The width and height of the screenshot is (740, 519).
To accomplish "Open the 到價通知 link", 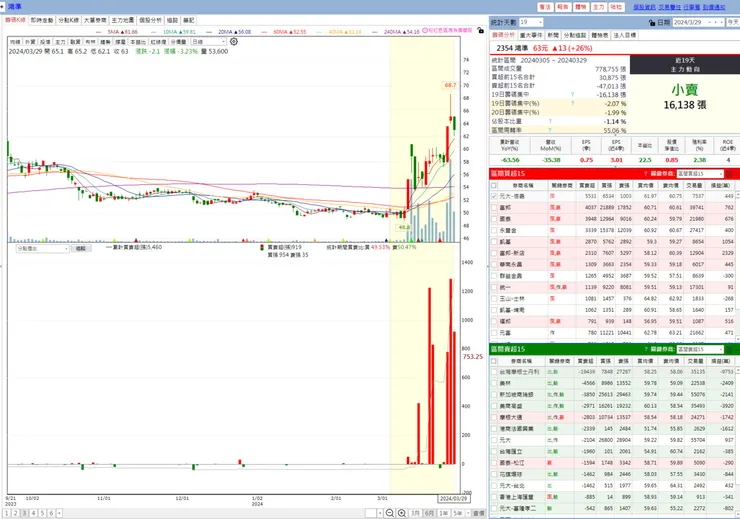I will [x=714, y=7].
